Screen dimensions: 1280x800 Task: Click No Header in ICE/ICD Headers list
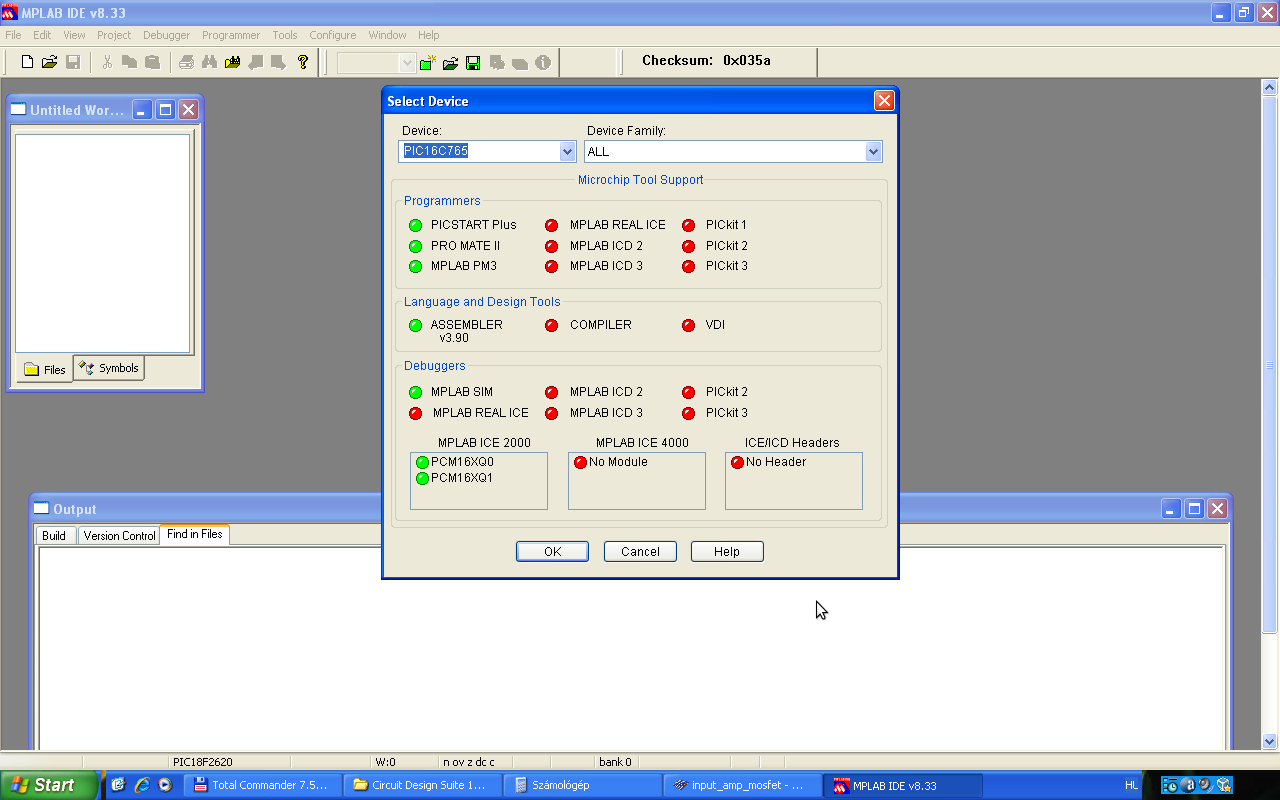[768, 462]
